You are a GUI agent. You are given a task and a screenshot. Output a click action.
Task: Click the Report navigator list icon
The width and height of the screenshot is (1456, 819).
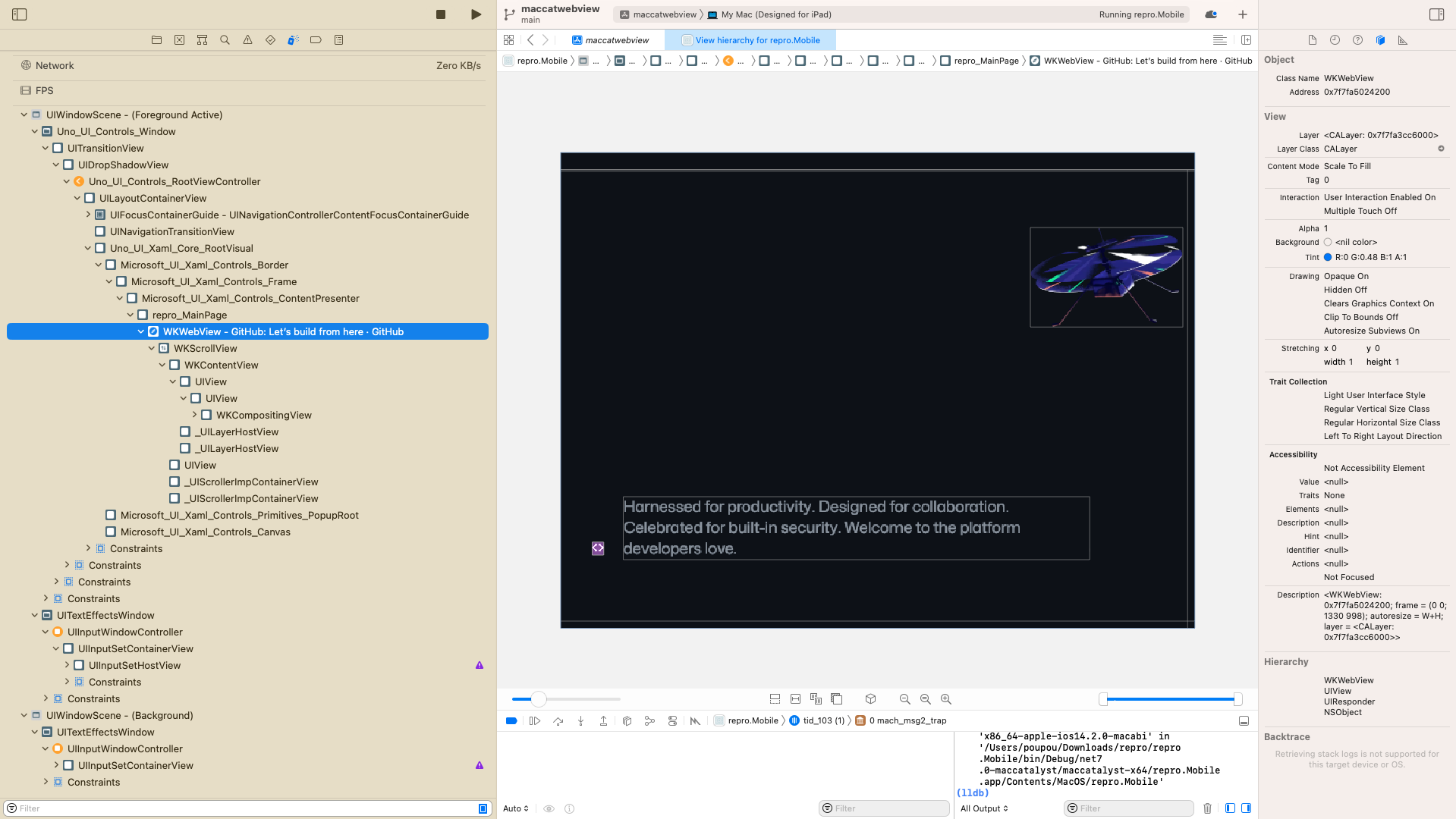pos(338,39)
